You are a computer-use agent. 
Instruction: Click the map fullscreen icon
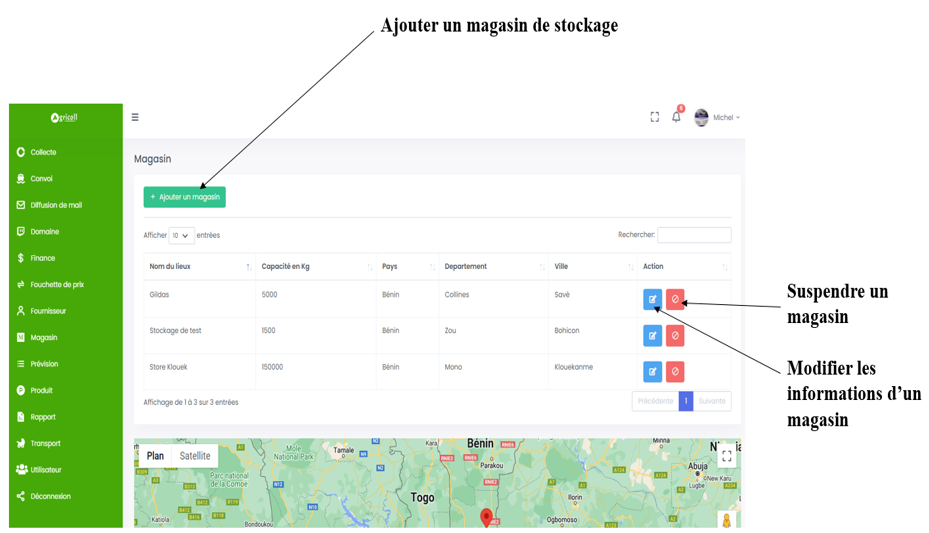pos(726,456)
